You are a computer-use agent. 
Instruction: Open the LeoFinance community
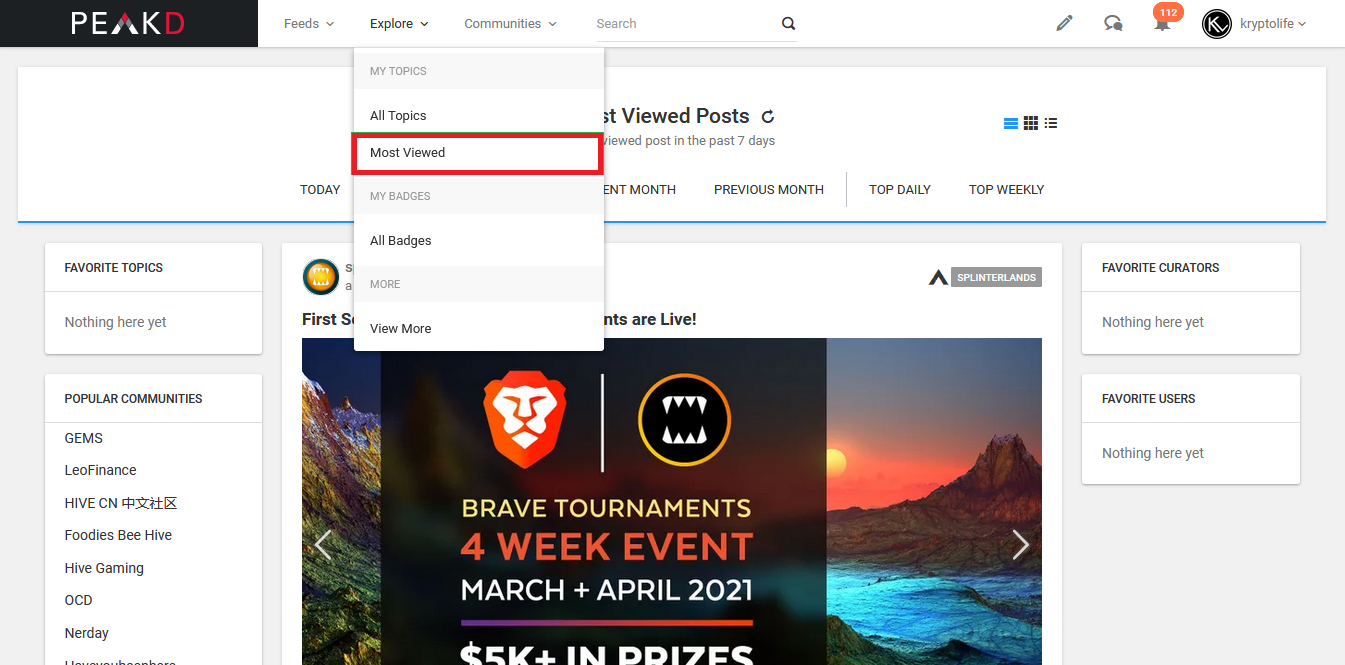tap(101, 470)
